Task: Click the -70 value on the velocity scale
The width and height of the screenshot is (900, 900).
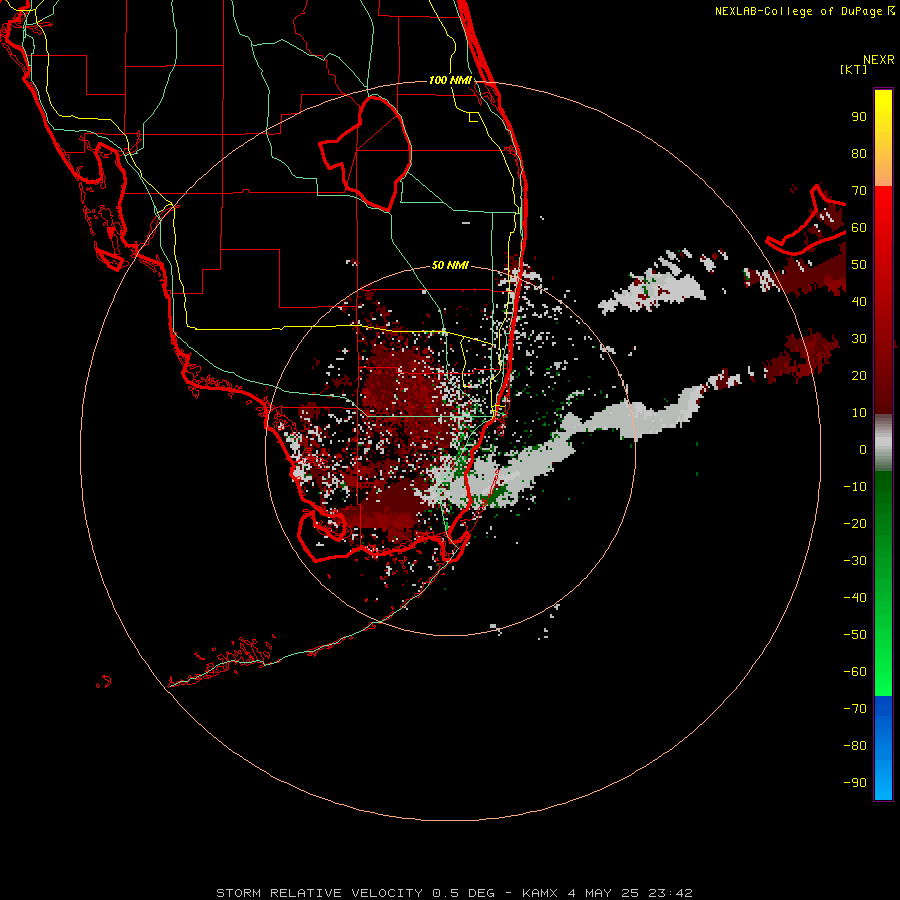Action: click(x=855, y=709)
